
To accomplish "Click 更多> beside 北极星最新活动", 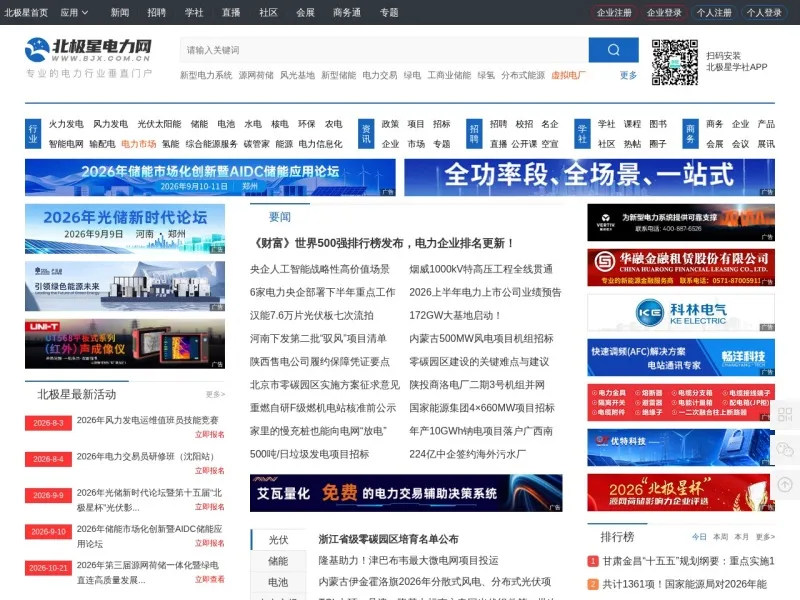I will (x=215, y=394).
